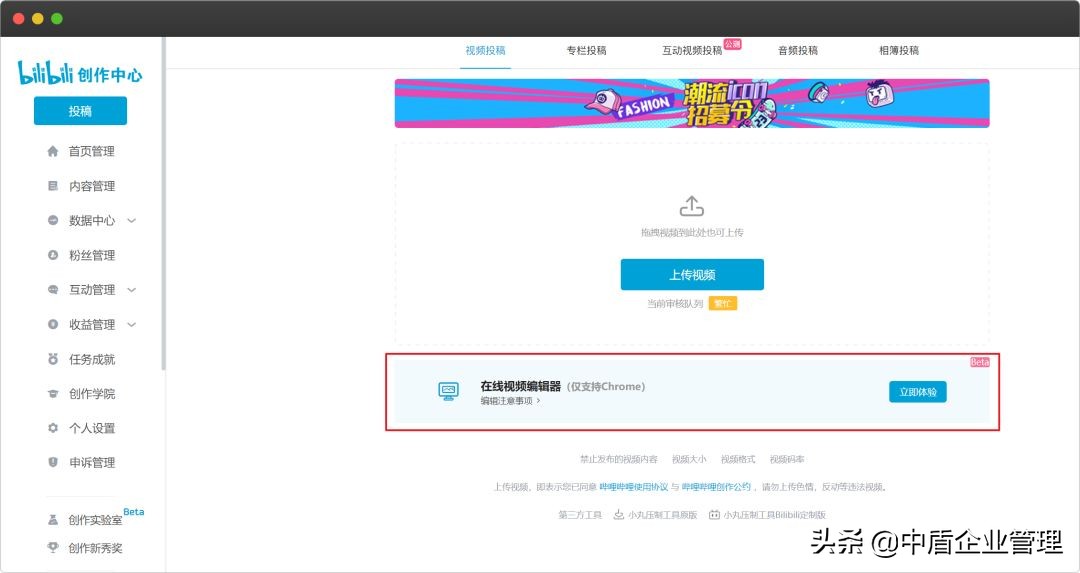Viewport: 1080px width, 573px height.
Task: Open 创作实验室 in the sidebar
Action: (95, 520)
